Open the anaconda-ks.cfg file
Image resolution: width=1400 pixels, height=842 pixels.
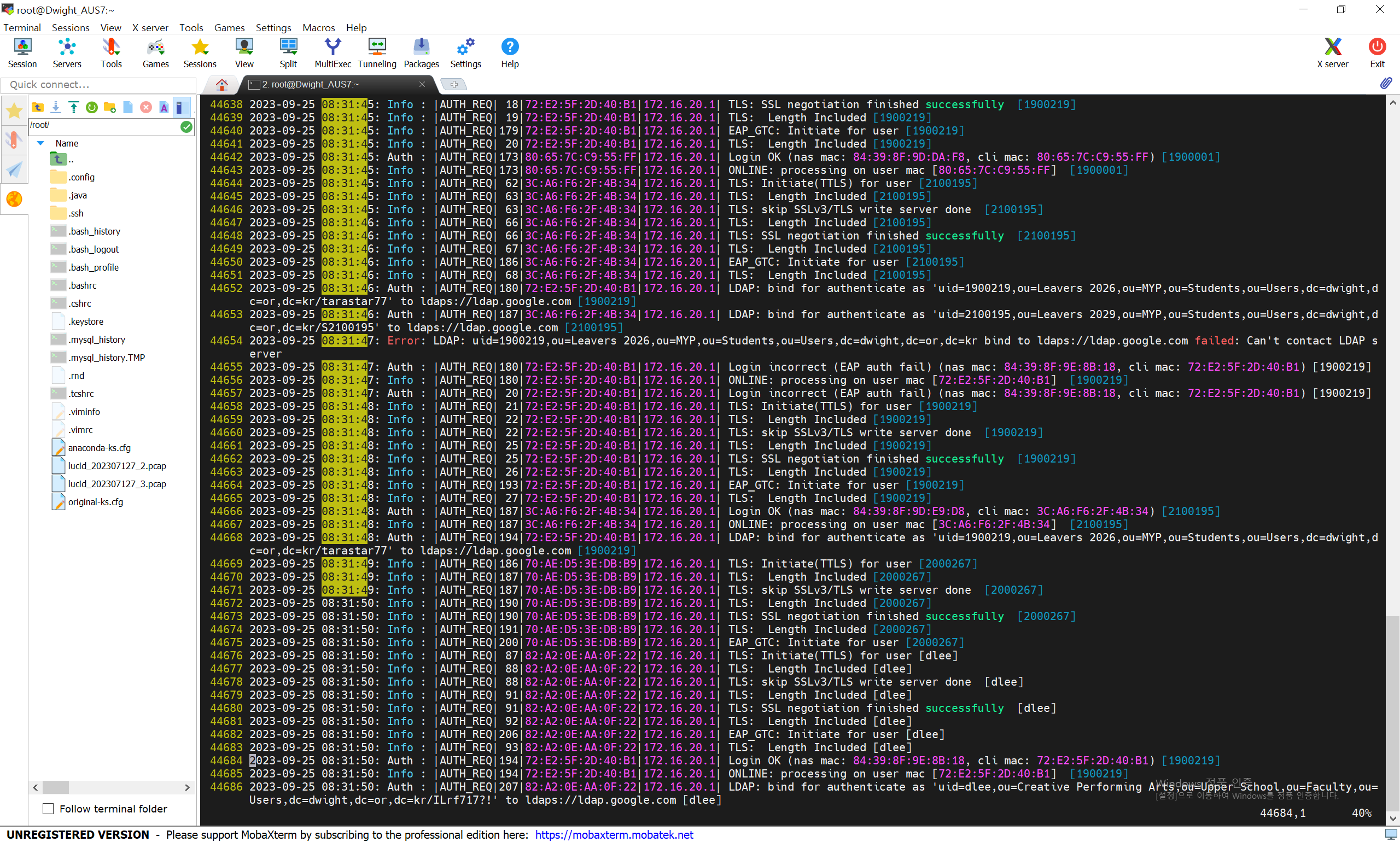point(100,448)
